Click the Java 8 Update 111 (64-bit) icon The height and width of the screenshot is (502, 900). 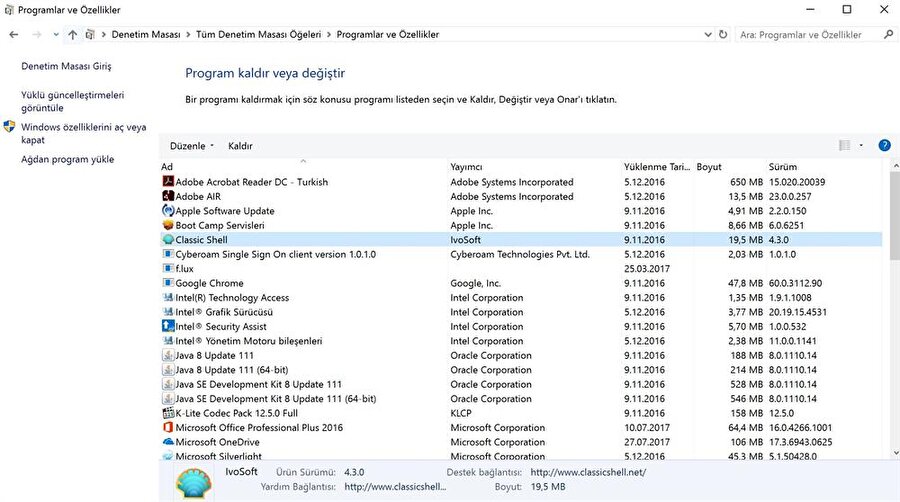168,369
